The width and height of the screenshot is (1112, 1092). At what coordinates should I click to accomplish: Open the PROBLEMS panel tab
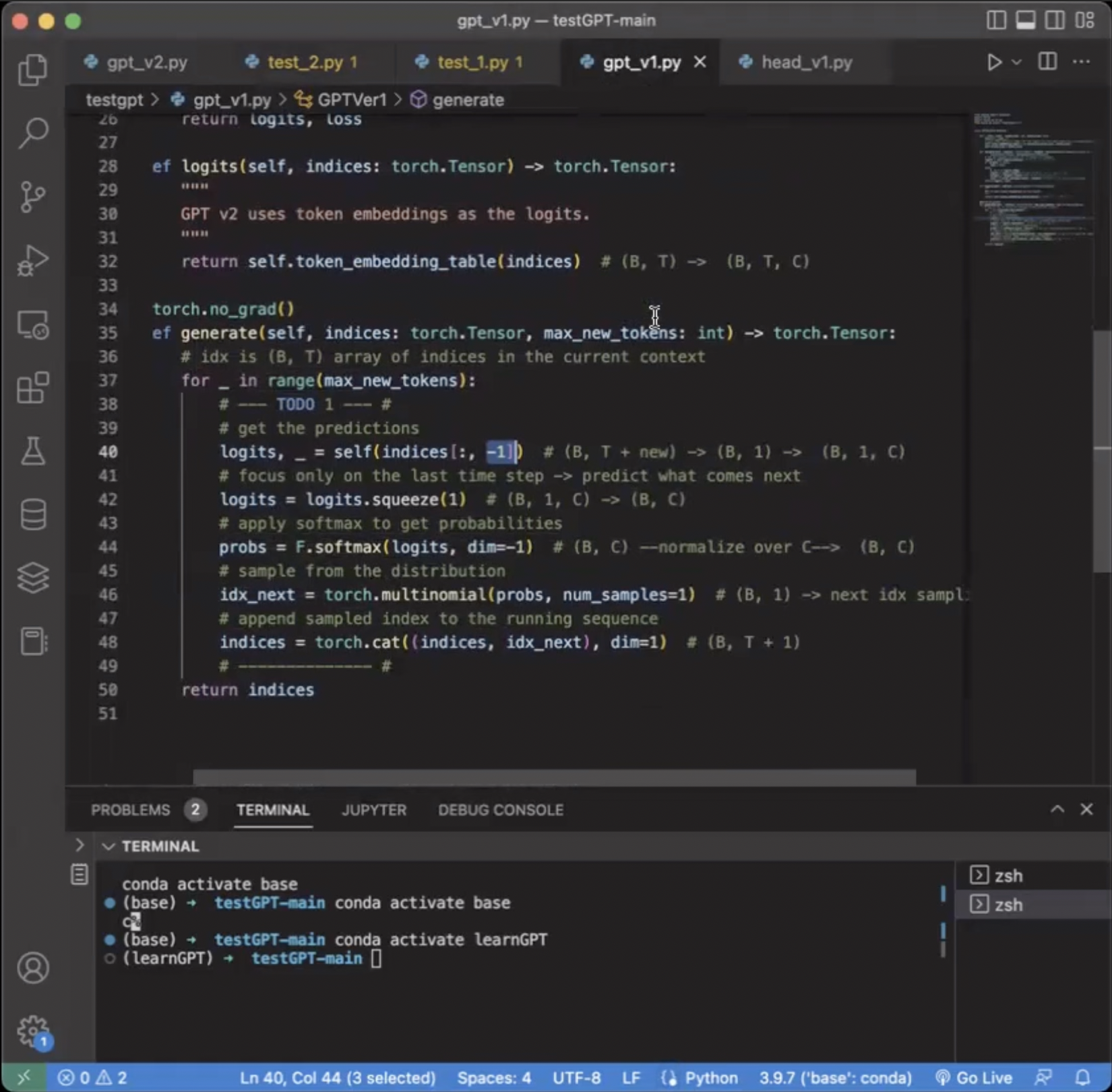point(131,810)
